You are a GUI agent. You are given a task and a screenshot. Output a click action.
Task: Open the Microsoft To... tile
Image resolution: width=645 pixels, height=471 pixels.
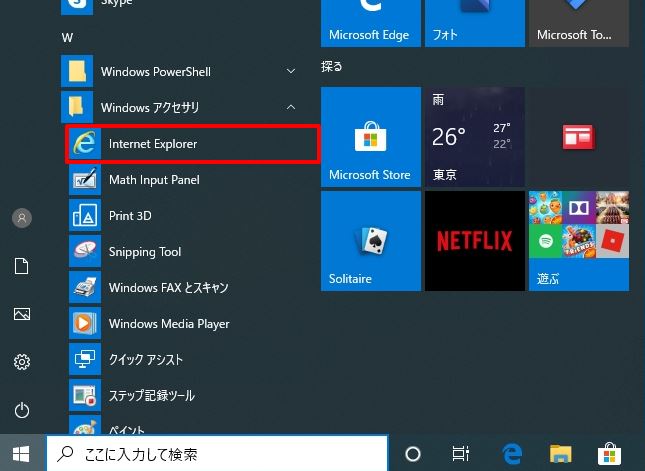[579, 23]
